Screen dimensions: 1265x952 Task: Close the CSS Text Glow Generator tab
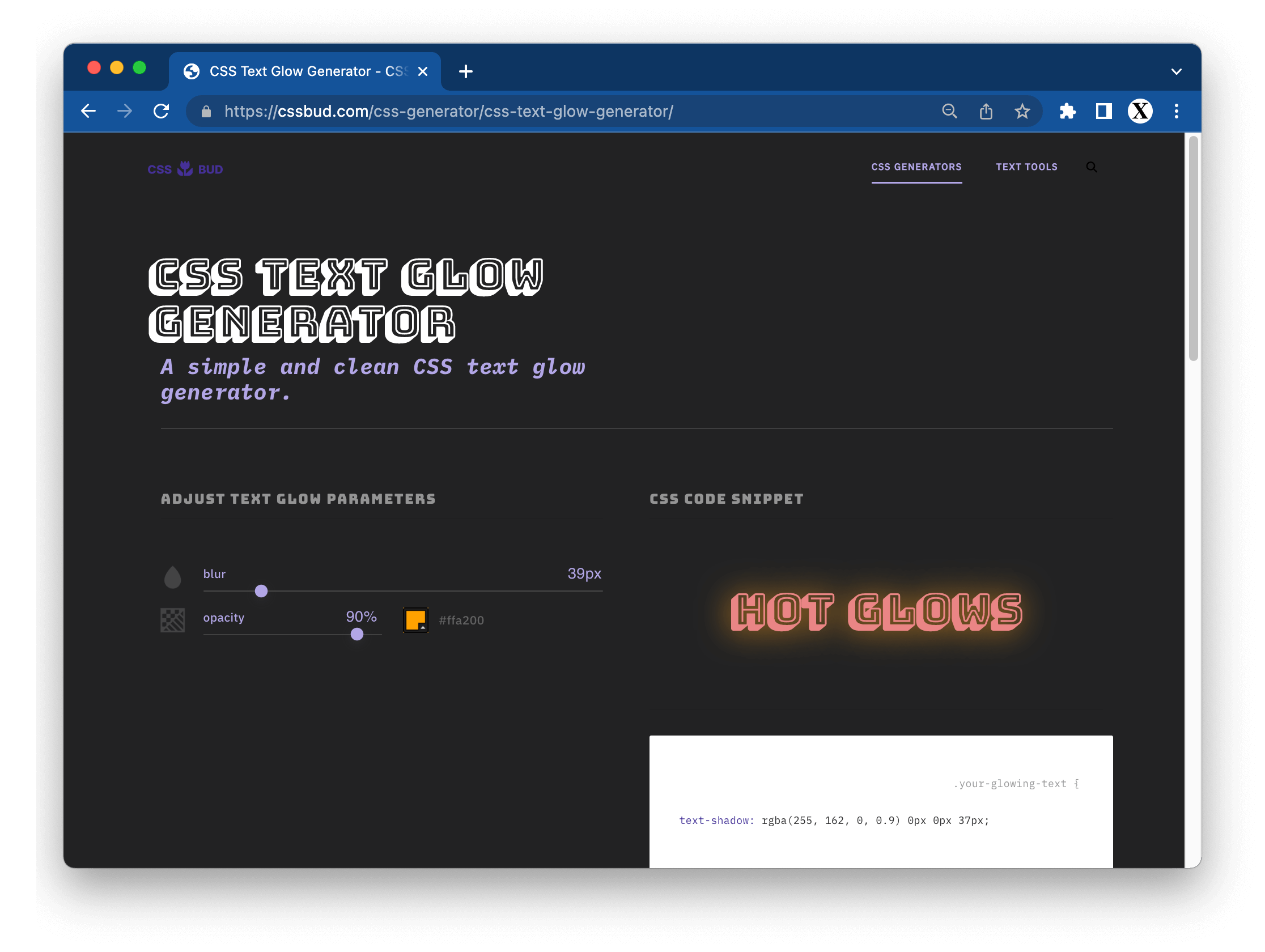tap(423, 71)
